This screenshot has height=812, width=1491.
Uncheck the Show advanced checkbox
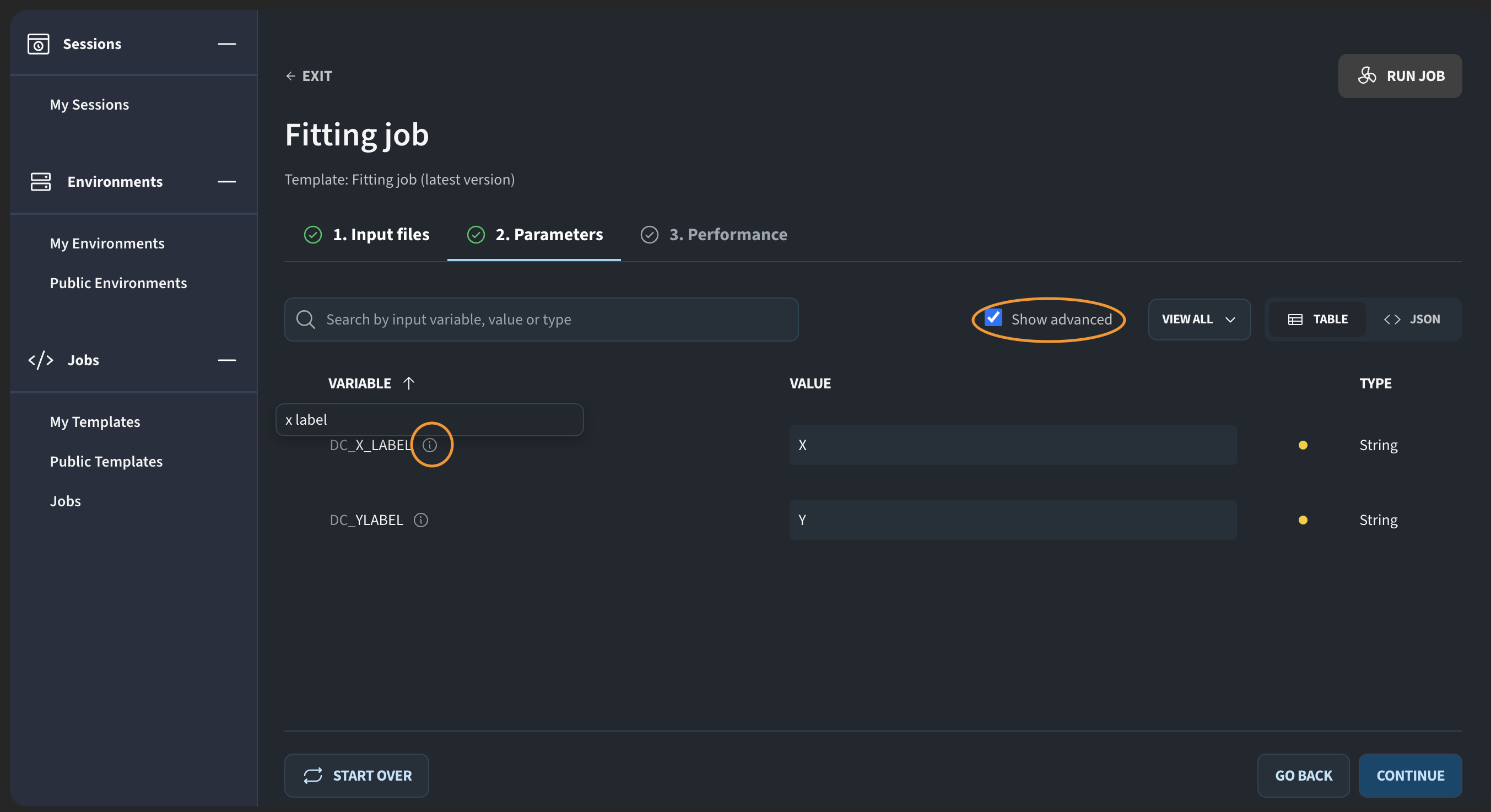[x=993, y=318]
